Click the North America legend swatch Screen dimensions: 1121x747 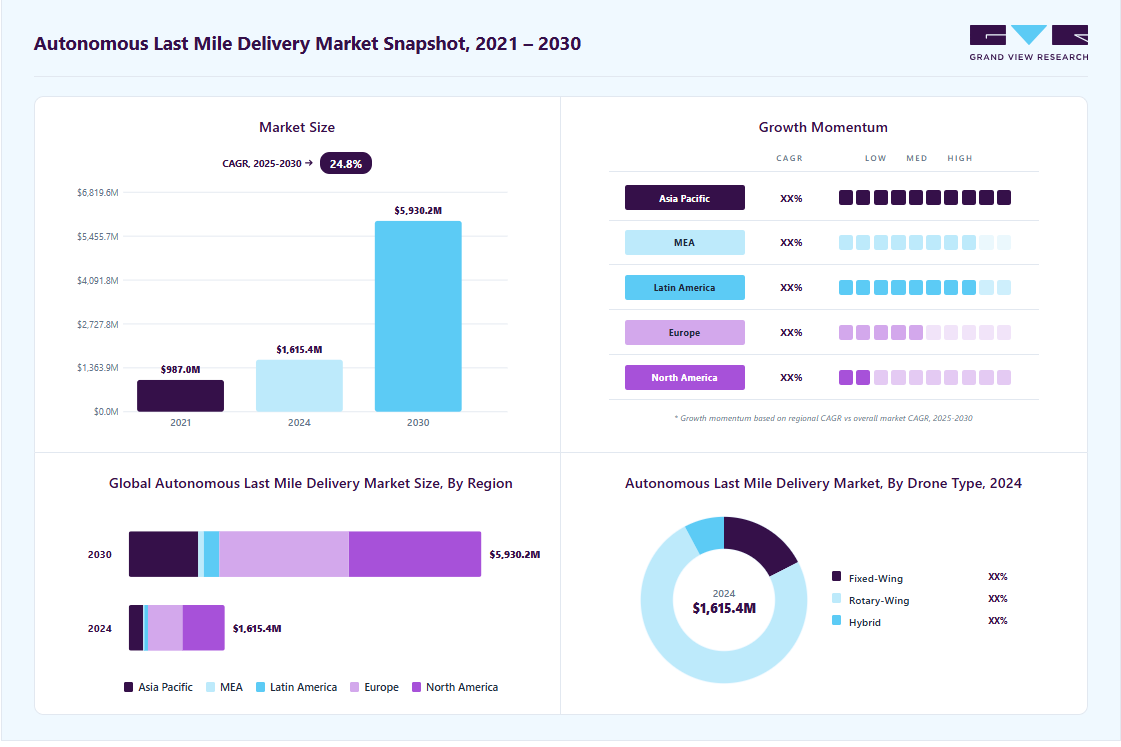pyautogui.click(x=417, y=687)
